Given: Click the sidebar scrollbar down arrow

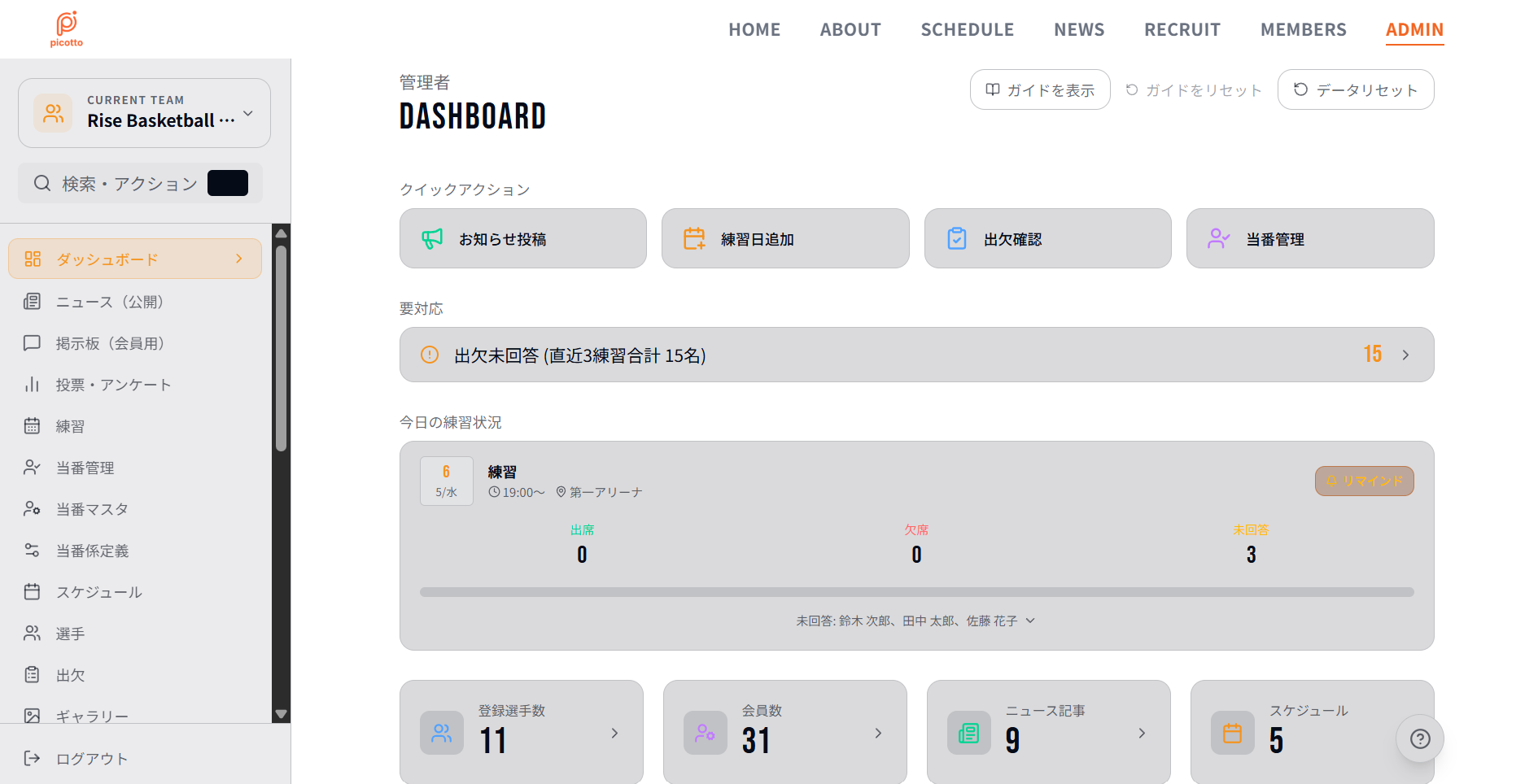Looking at the screenshot, I should coord(281,714).
